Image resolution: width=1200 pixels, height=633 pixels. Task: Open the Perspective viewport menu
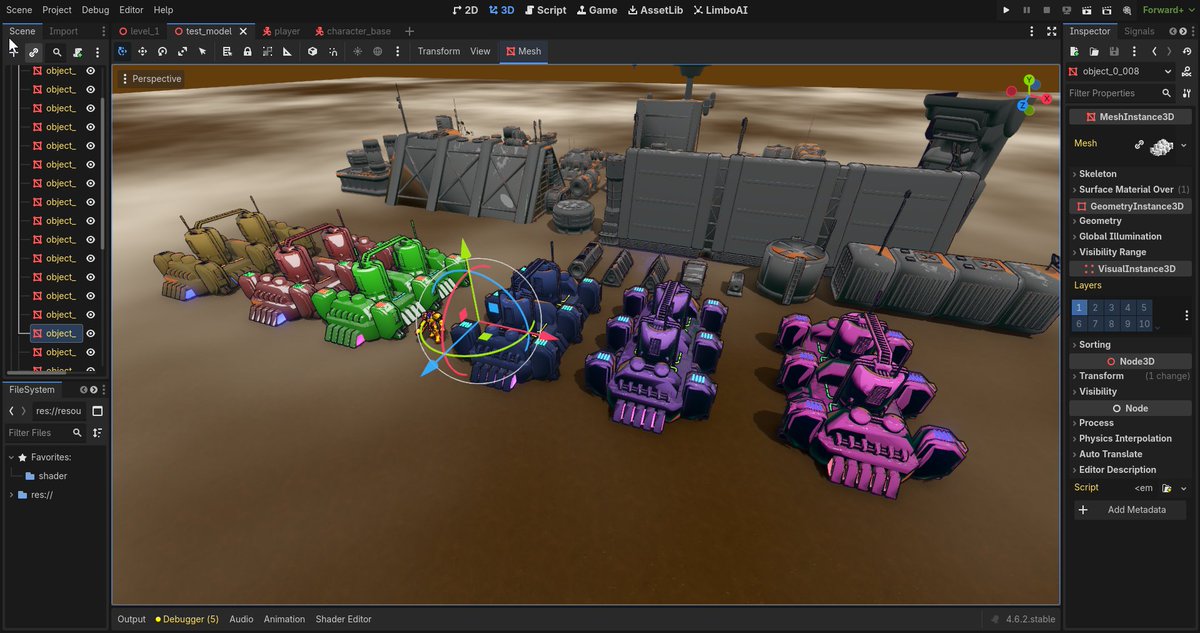click(150, 78)
